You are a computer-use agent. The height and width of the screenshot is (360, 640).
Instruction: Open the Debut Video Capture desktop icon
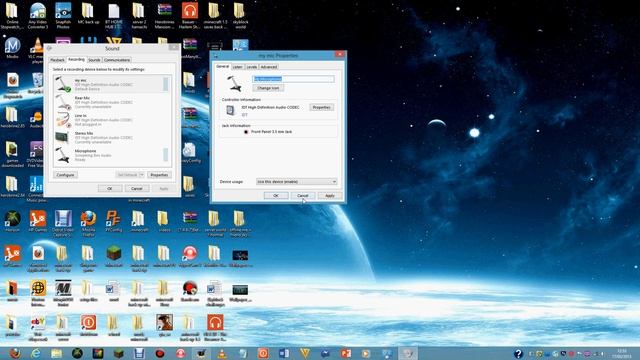coord(63,224)
